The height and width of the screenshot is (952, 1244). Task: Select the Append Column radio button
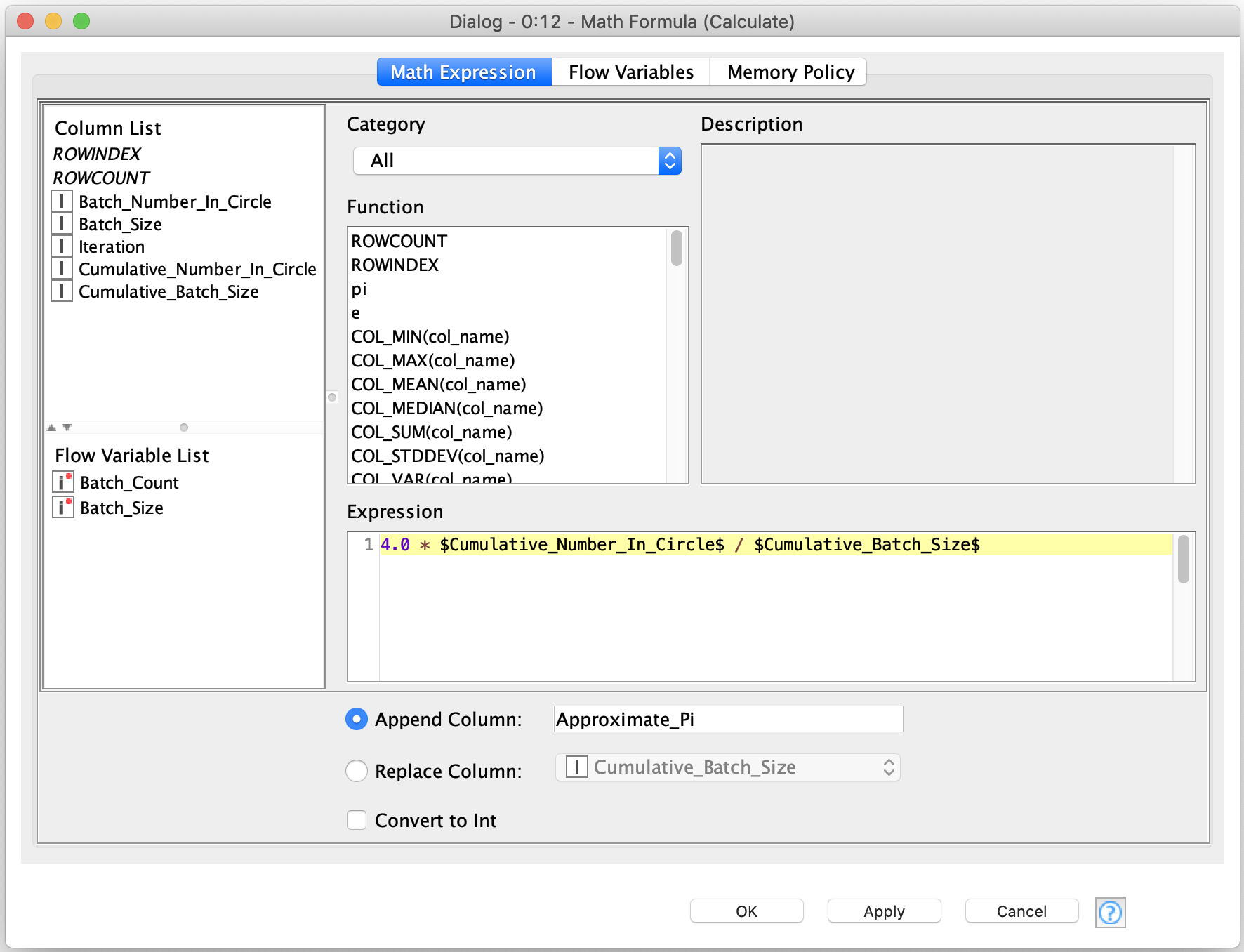point(357,719)
